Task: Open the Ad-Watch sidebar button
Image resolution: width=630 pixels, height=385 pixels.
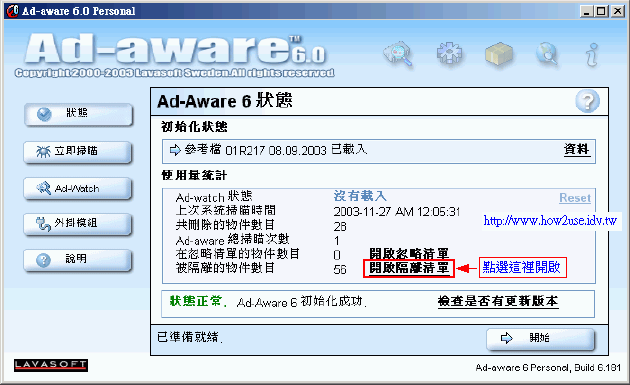Action: coord(78,188)
